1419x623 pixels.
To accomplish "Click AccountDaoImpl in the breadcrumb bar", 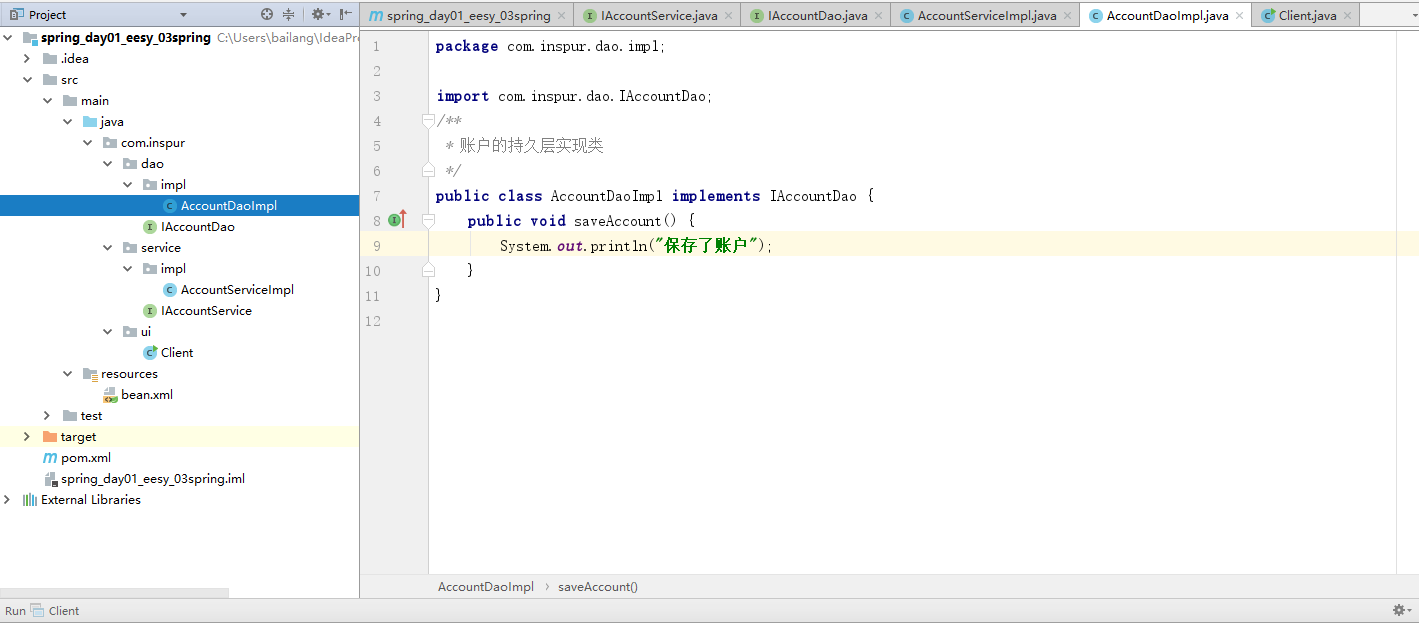I will 486,587.
